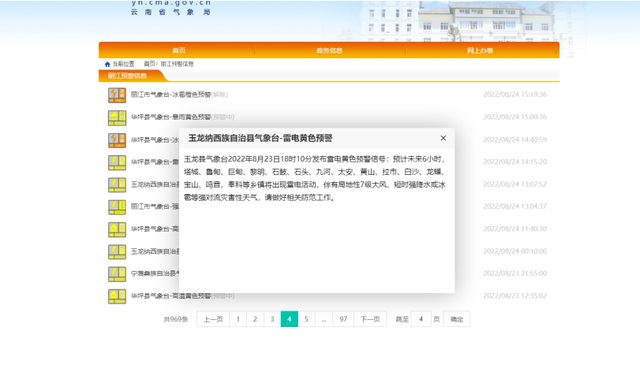The width and height of the screenshot is (640, 372).
Task: Click the lightning warning icon dated 13:07:52
Action: click(117, 185)
